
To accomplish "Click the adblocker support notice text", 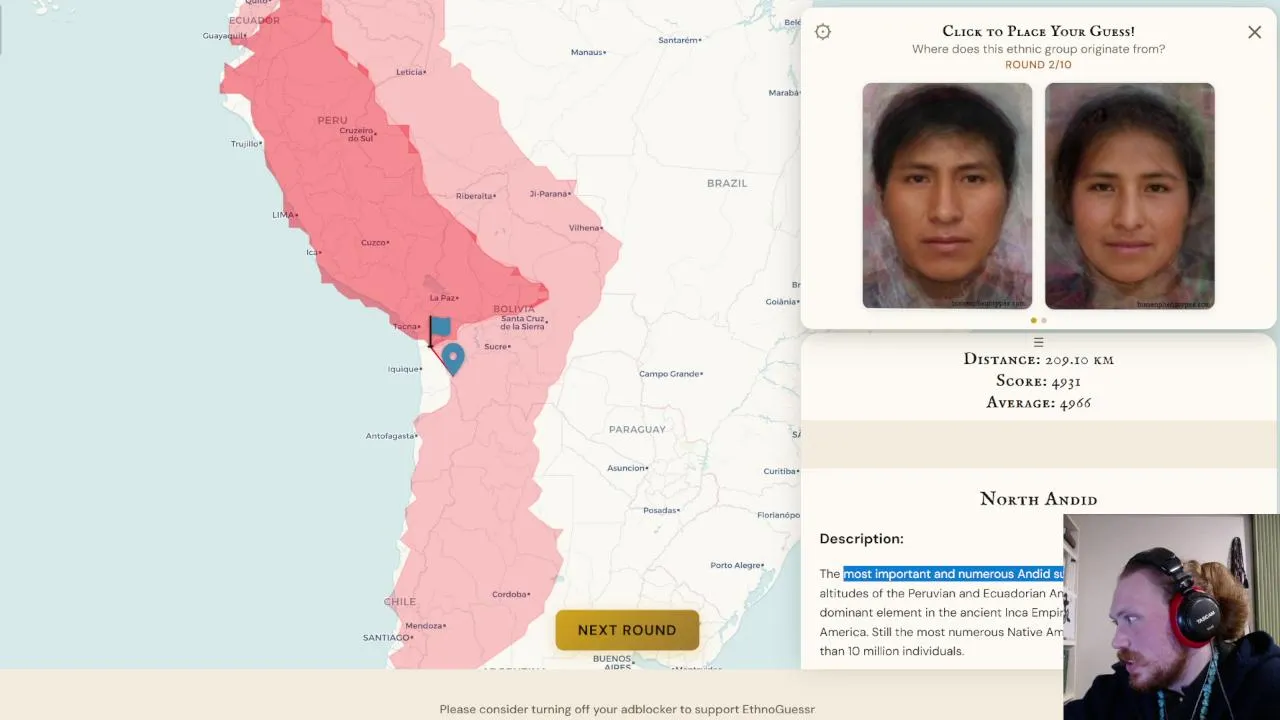I will coord(627,709).
